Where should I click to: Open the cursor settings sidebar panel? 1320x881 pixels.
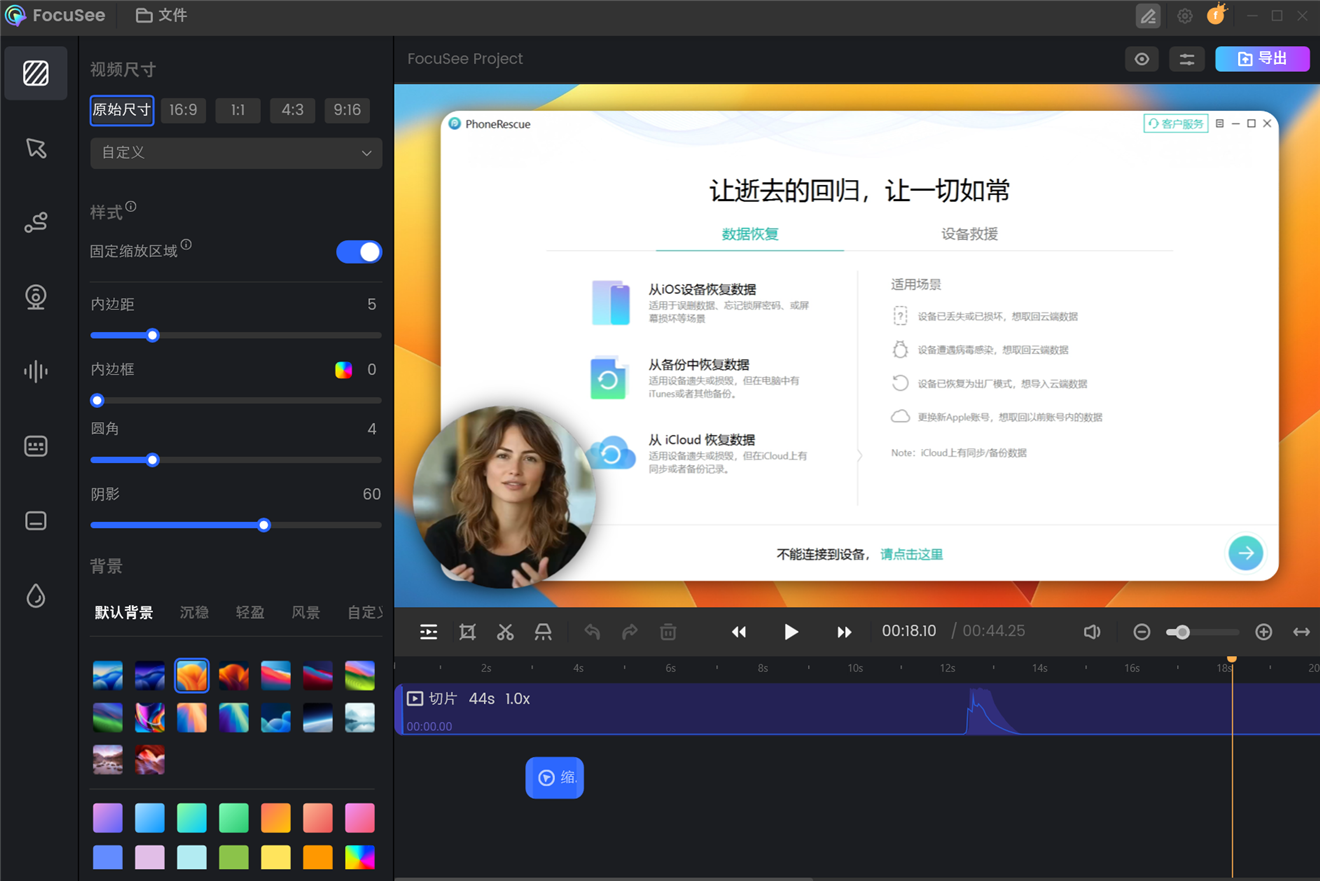(36, 148)
